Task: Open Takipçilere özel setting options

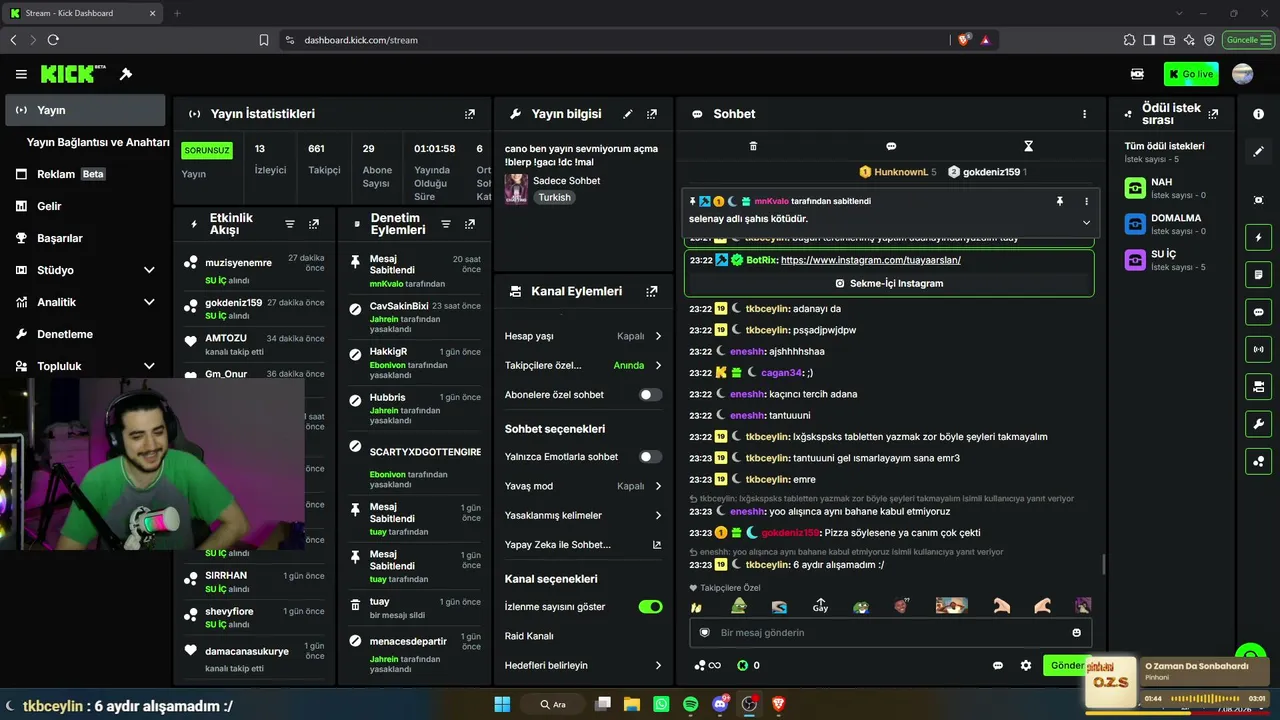Action: (583, 365)
